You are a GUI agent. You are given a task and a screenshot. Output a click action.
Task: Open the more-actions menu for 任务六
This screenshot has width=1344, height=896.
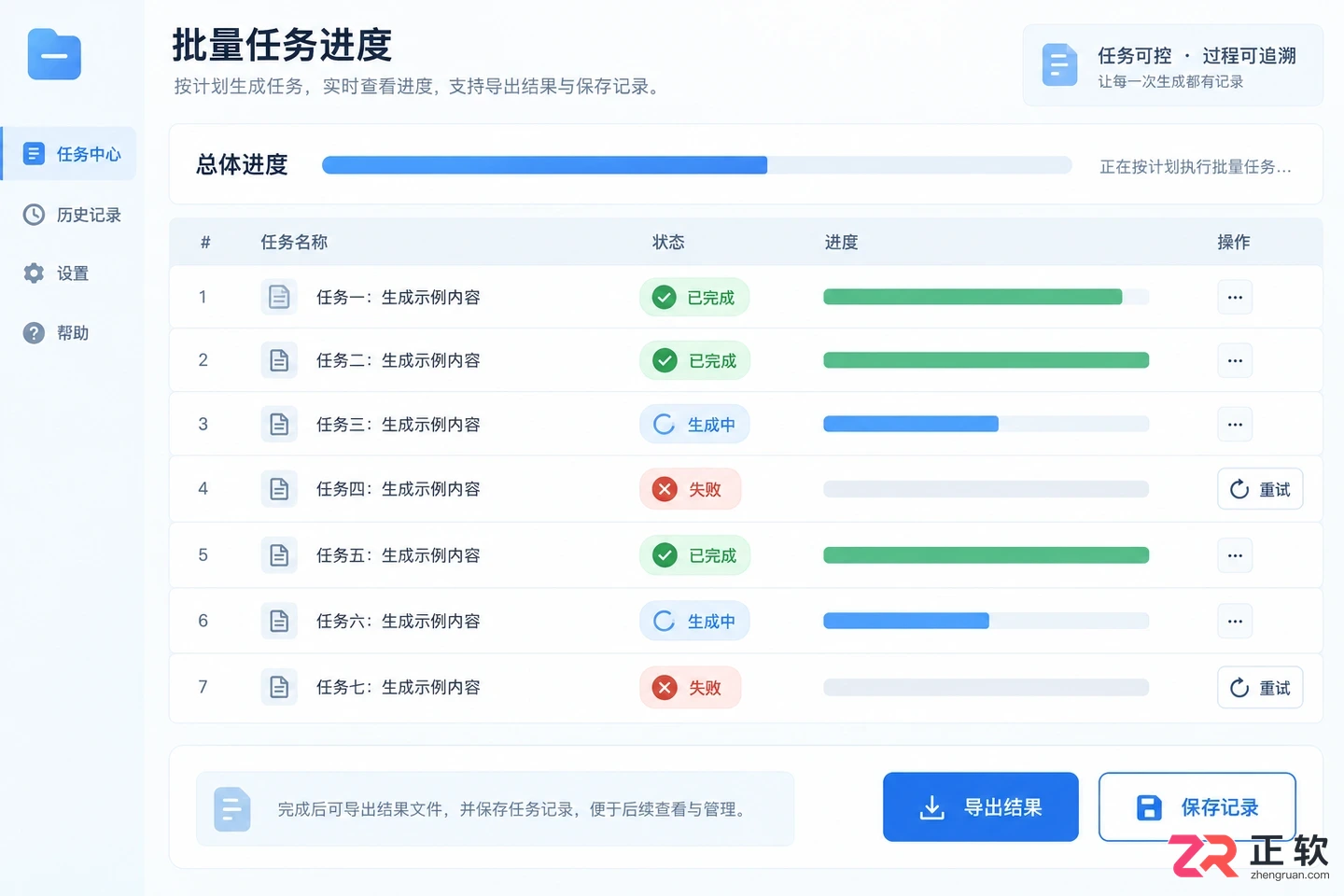point(1235,621)
